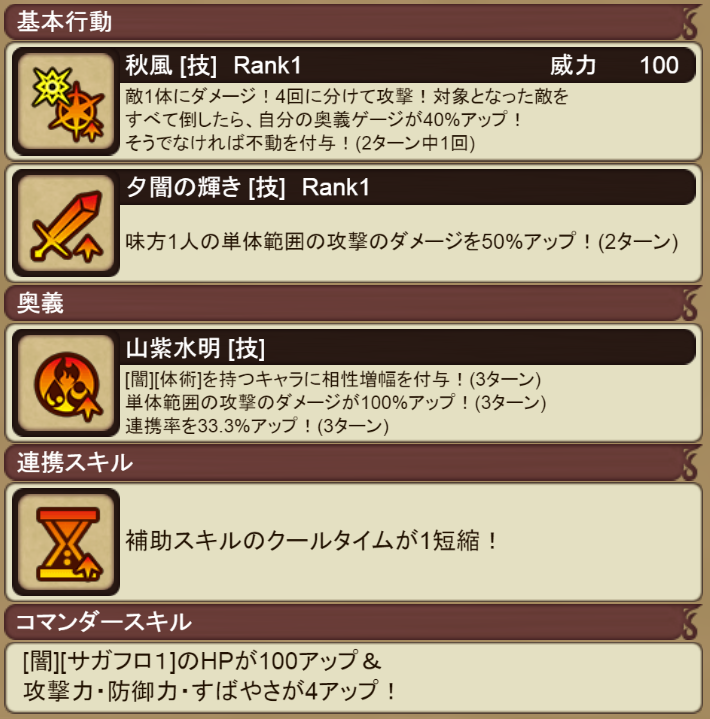Click the 秋風 [技] Rank1 title bar
Image resolution: width=710 pixels, height=719 pixels.
[x=407, y=65]
